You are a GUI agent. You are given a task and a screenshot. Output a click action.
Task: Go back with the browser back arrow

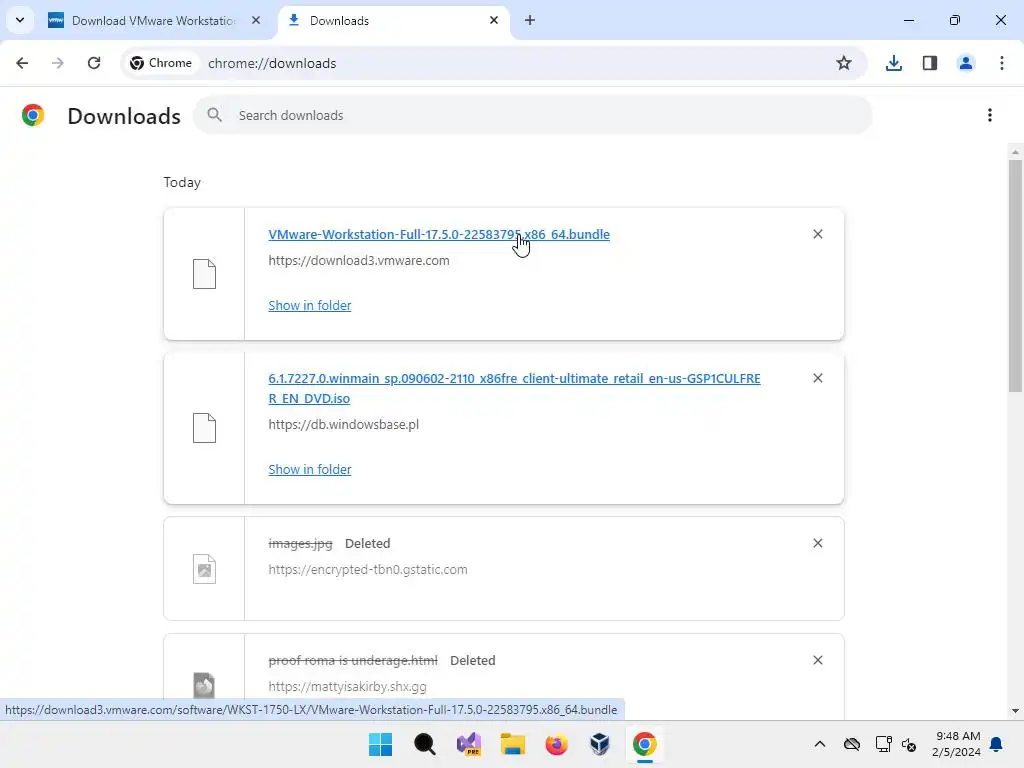pos(22,63)
